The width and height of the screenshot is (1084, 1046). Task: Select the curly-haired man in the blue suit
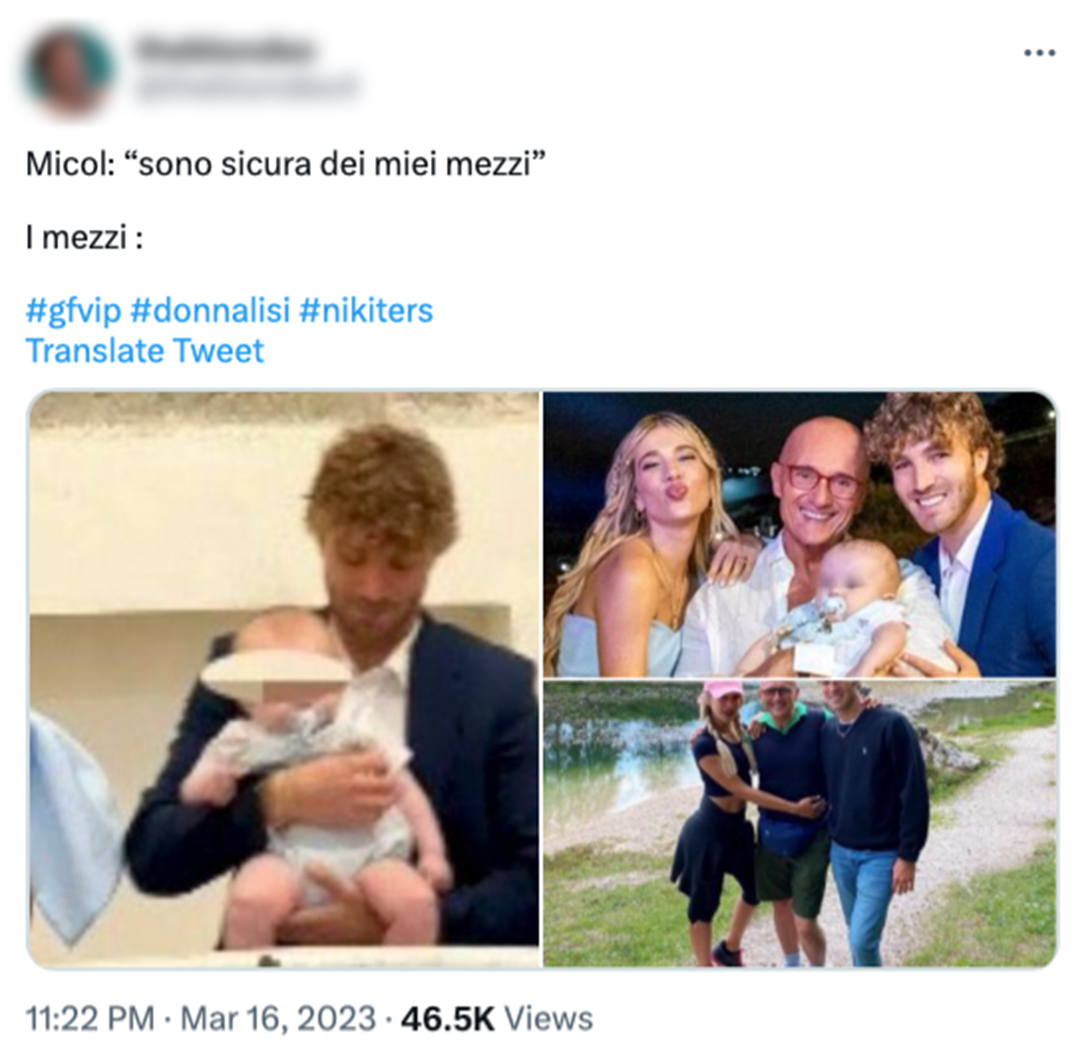point(968,532)
